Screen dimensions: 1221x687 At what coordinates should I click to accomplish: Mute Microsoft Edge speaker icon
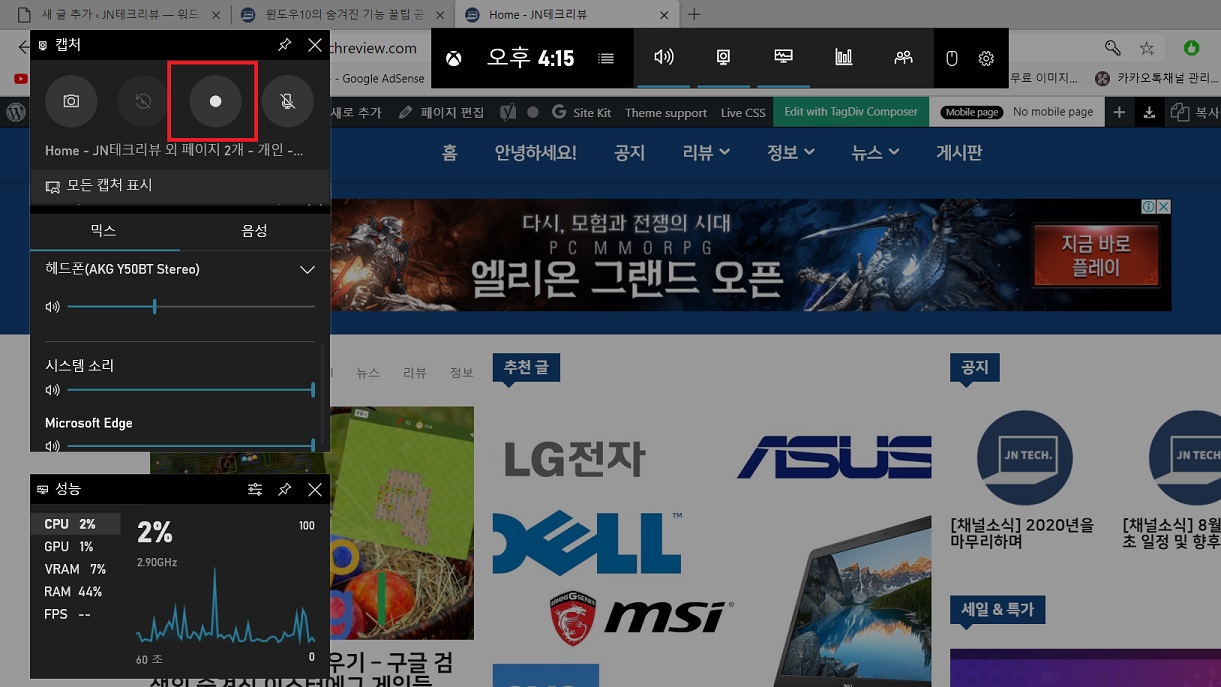coord(53,446)
